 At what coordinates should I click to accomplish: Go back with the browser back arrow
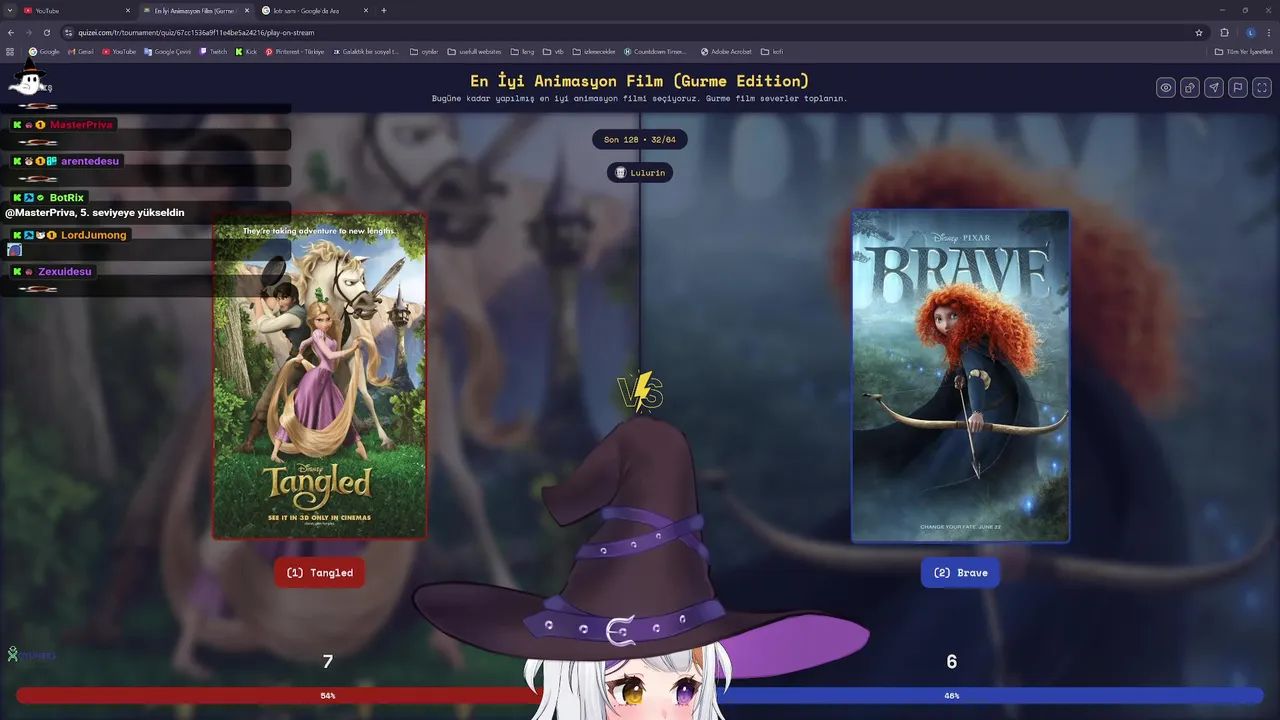click(x=12, y=32)
